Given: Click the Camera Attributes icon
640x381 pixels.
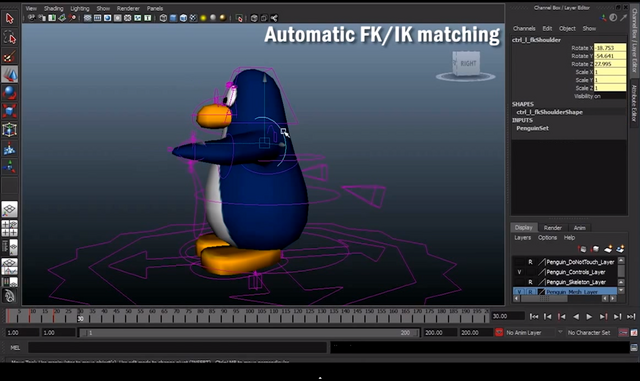Looking at the screenshot, I should [x=42, y=18].
